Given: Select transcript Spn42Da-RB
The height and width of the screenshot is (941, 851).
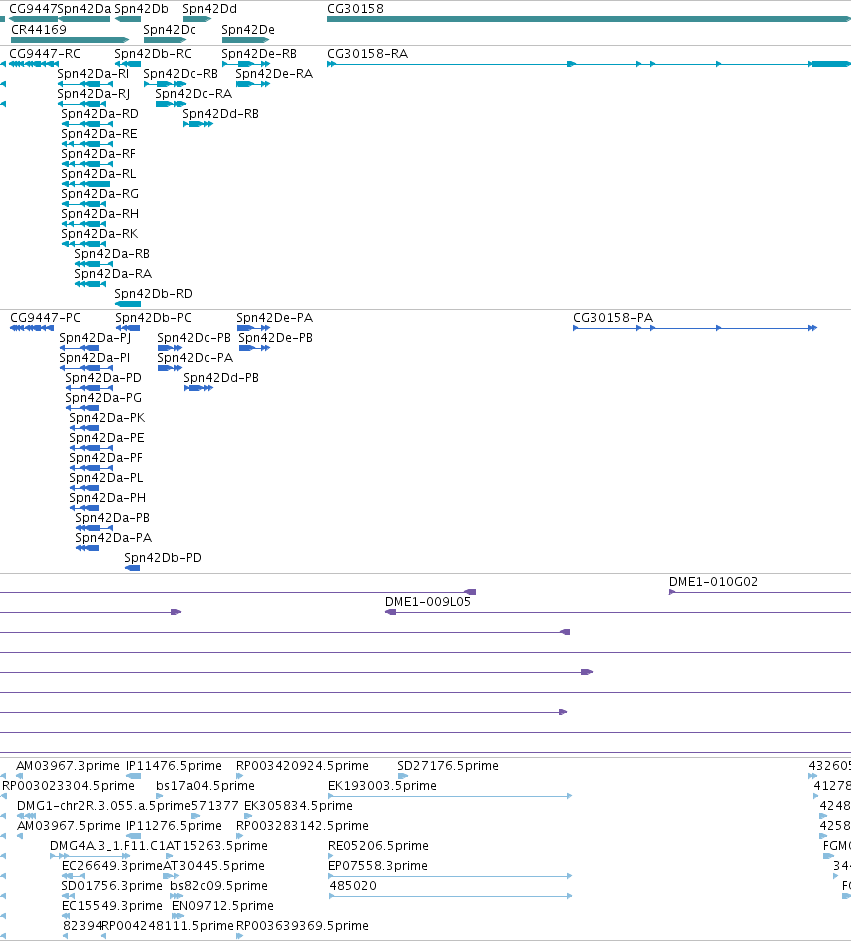Looking at the screenshot, I should point(112,253).
